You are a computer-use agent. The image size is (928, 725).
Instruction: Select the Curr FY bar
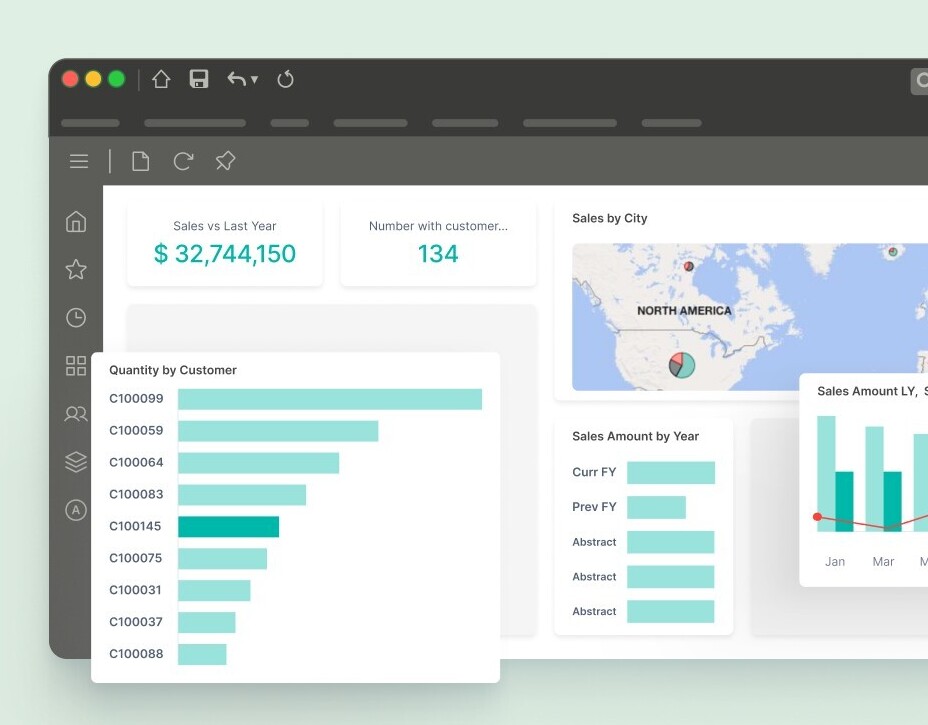click(670, 473)
